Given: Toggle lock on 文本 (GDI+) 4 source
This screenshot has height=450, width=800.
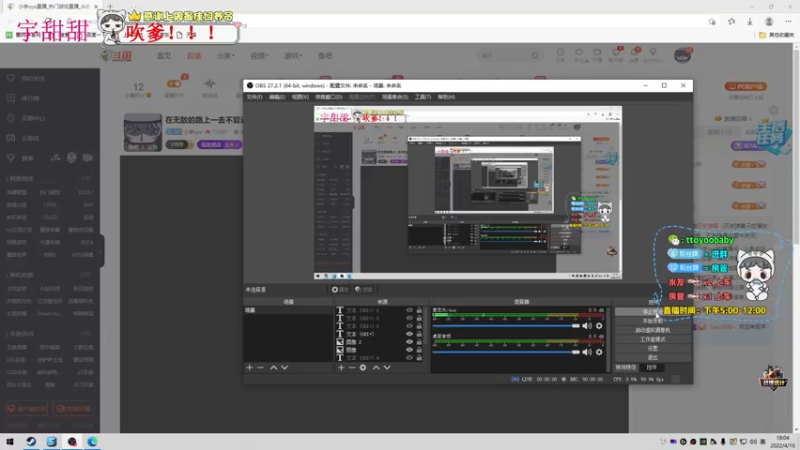Looking at the screenshot, I should [x=419, y=358].
